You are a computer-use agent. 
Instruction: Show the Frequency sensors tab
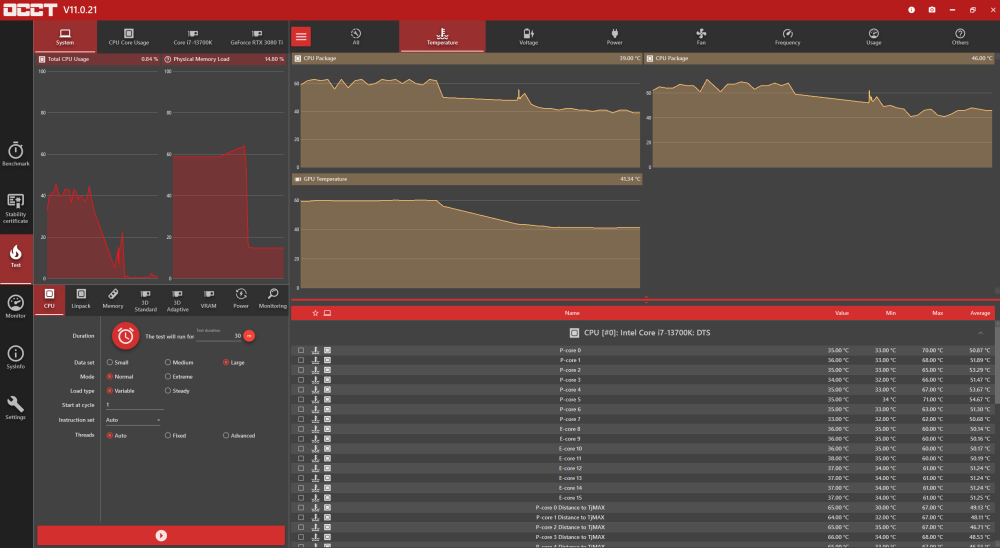pyautogui.click(x=787, y=36)
